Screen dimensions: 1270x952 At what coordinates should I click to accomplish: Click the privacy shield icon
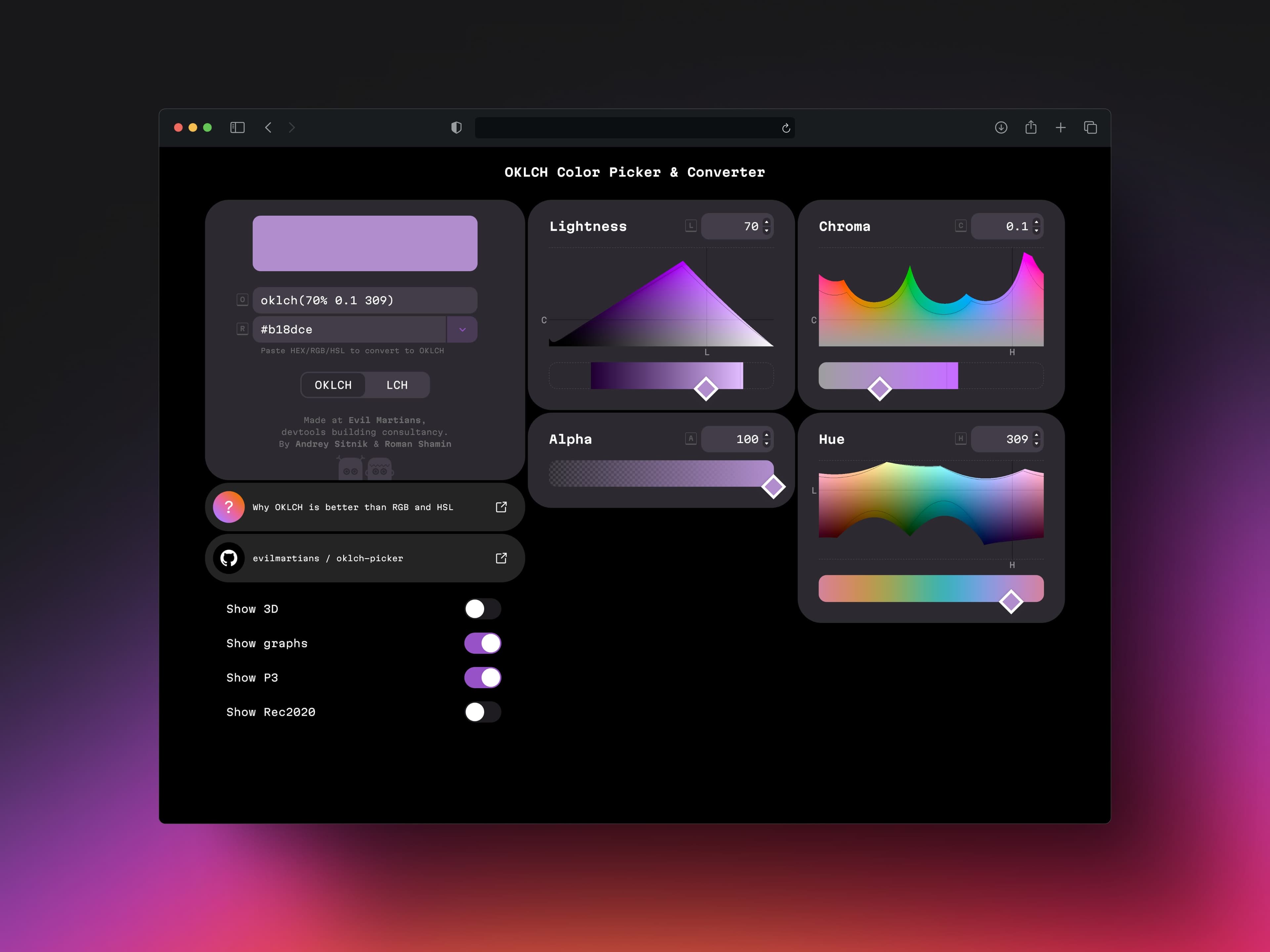click(x=456, y=127)
